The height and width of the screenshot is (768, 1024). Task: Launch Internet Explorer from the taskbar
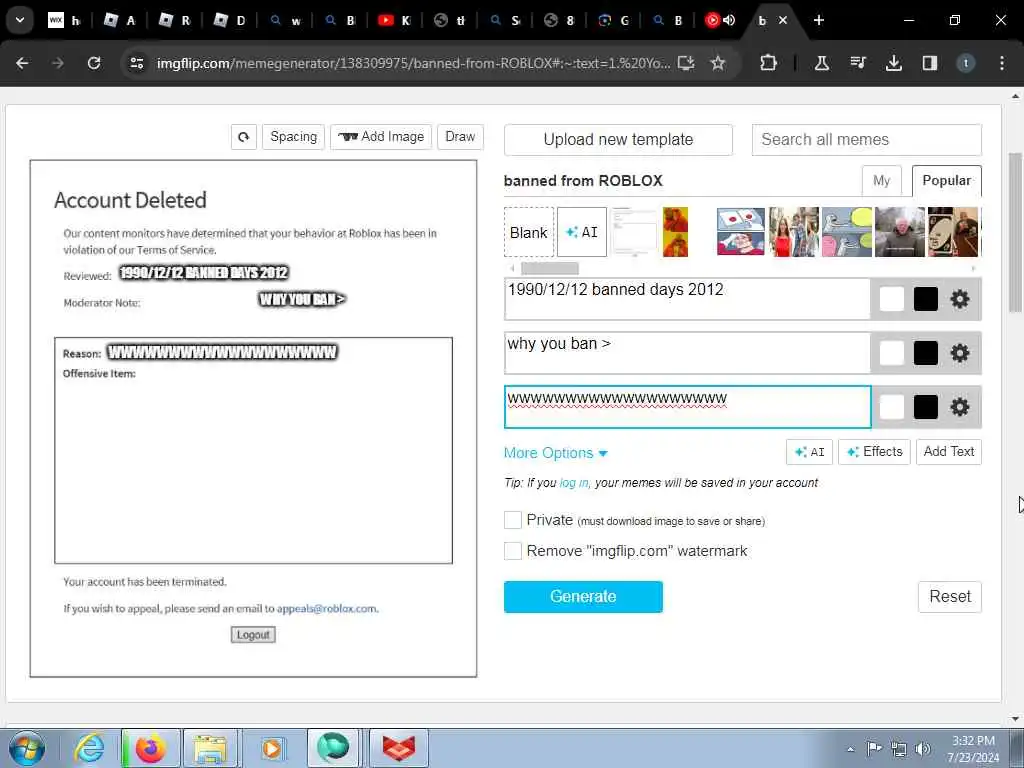89,748
